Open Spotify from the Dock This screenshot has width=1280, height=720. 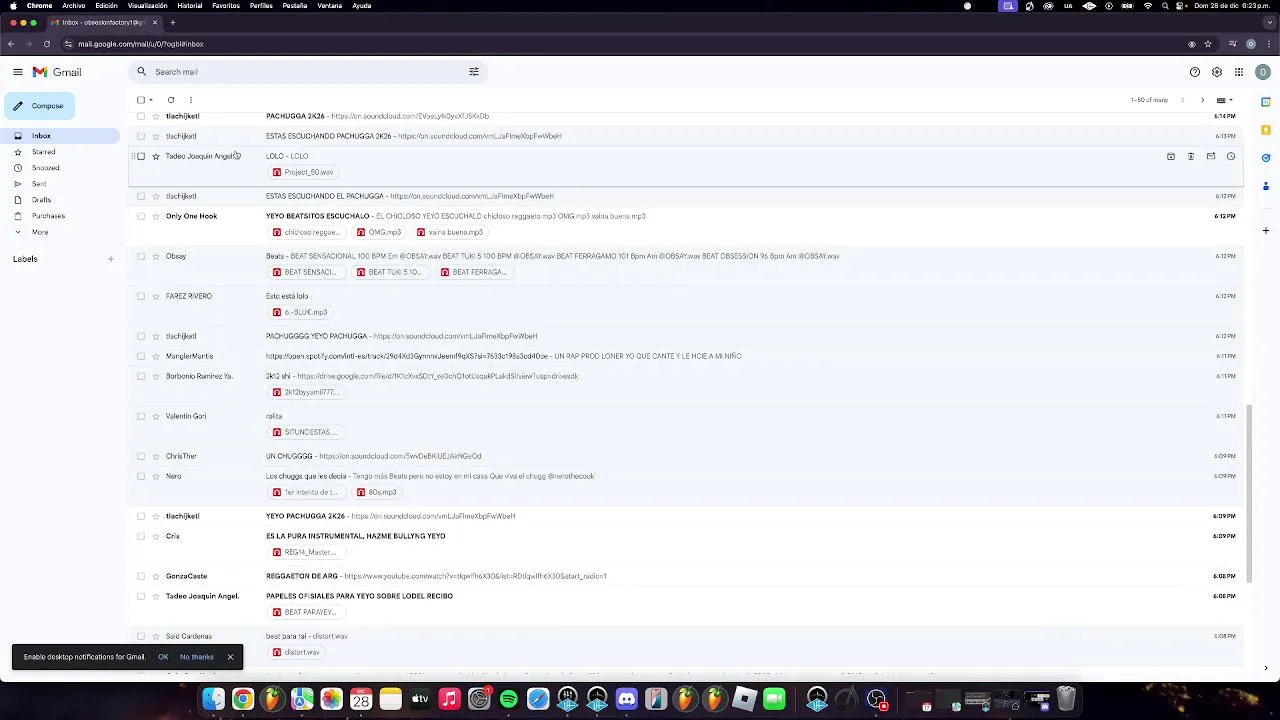(508, 699)
